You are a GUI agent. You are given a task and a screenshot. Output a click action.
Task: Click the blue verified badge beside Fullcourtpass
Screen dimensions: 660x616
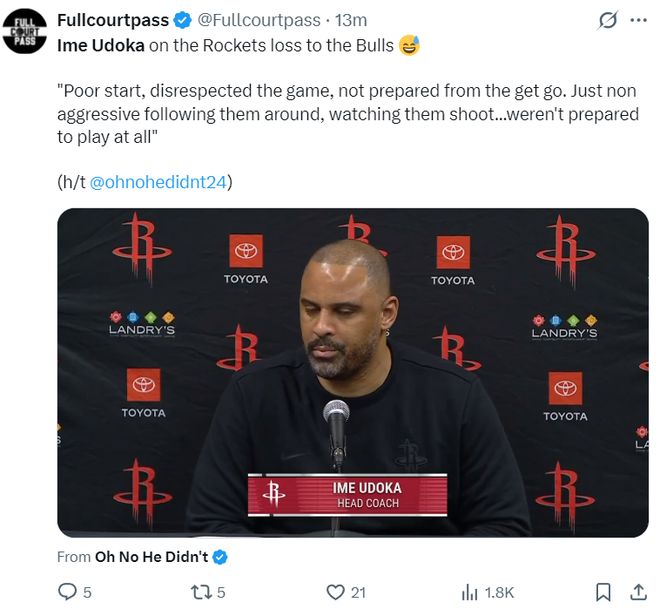tap(182, 20)
